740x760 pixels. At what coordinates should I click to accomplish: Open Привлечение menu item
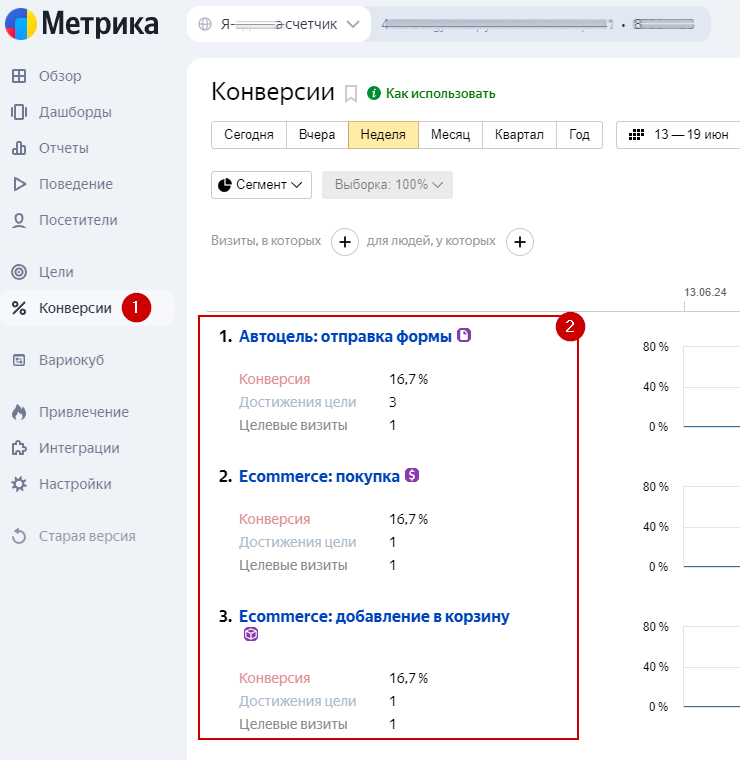coord(83,412)
